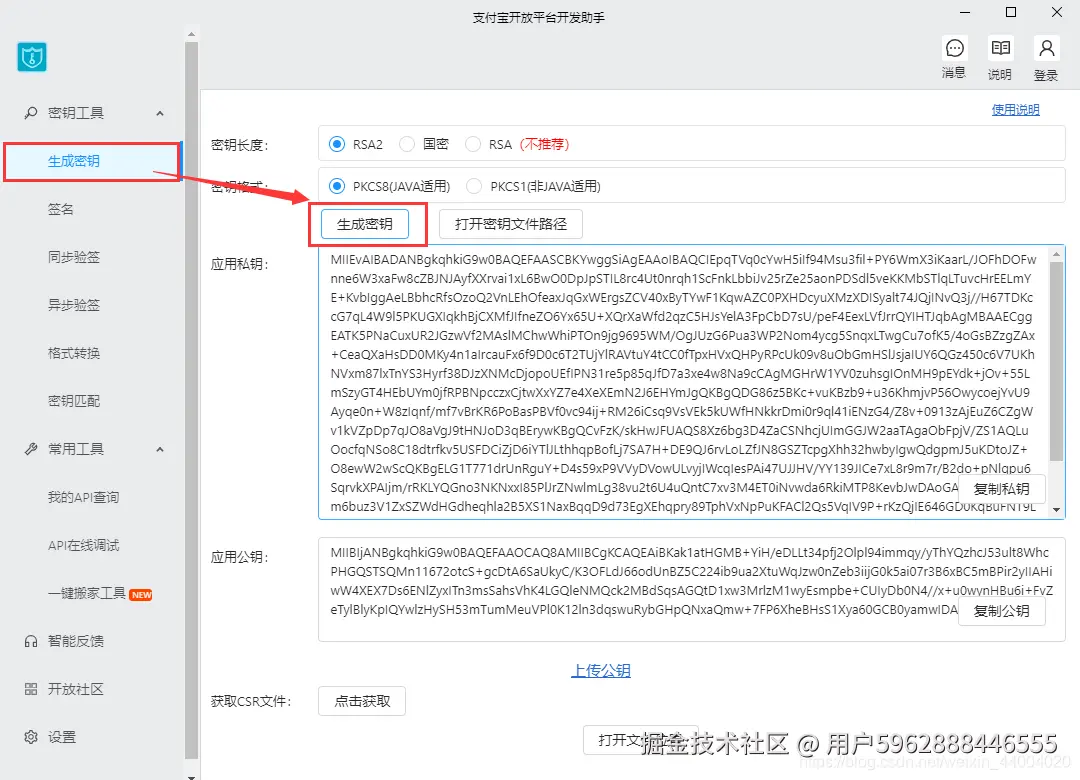The width and height of the screenshot is (1080, 780).
Task: Click the 智能反馈 headset icon
Action: point(30,642)
